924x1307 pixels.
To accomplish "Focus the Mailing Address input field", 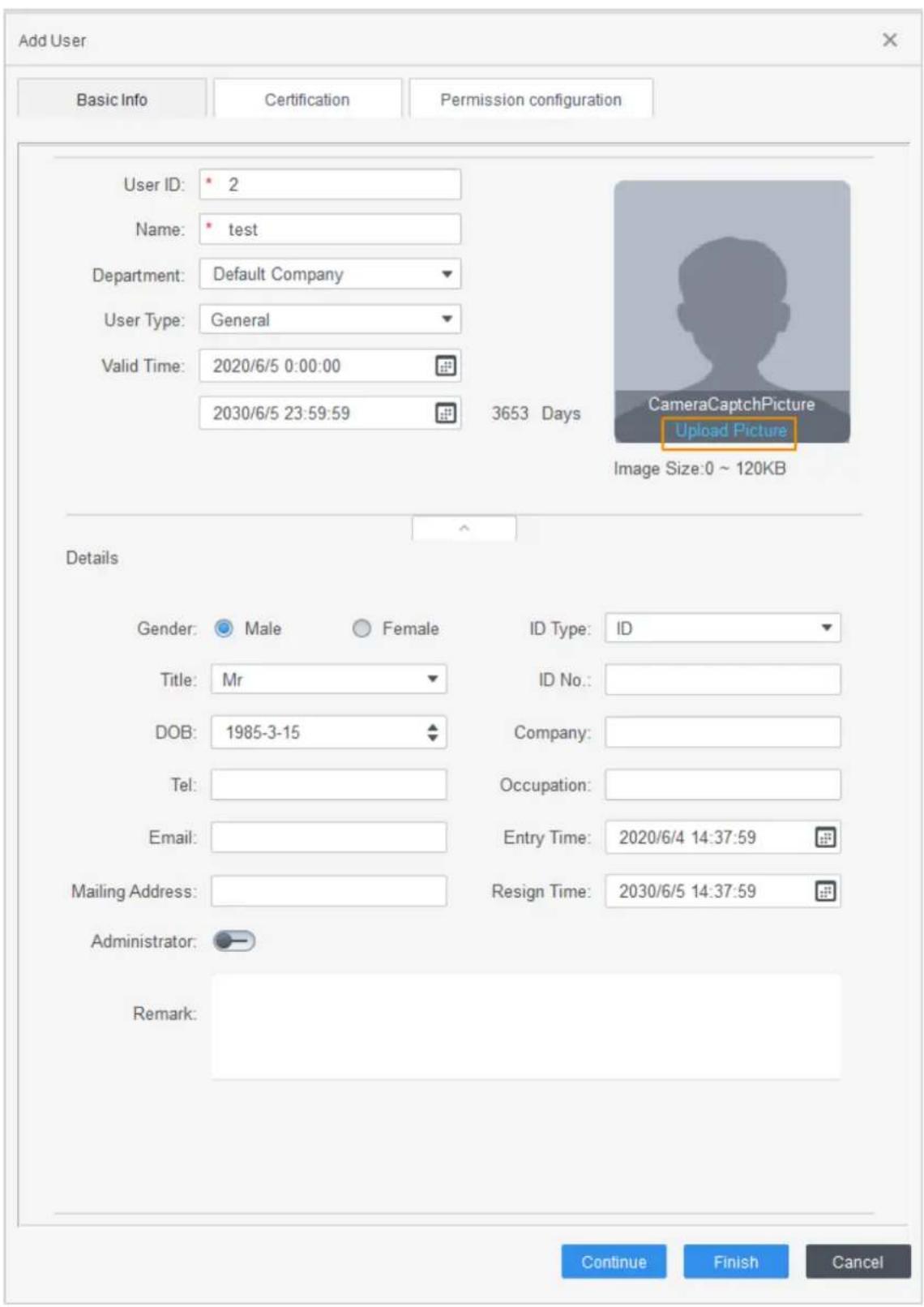I will click(x=328, y=891).
